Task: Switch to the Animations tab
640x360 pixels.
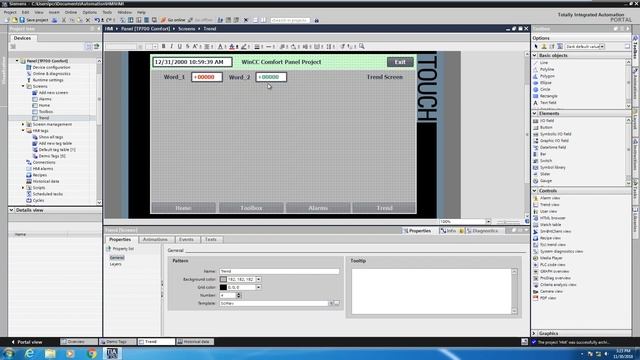Action: point(155,240)
